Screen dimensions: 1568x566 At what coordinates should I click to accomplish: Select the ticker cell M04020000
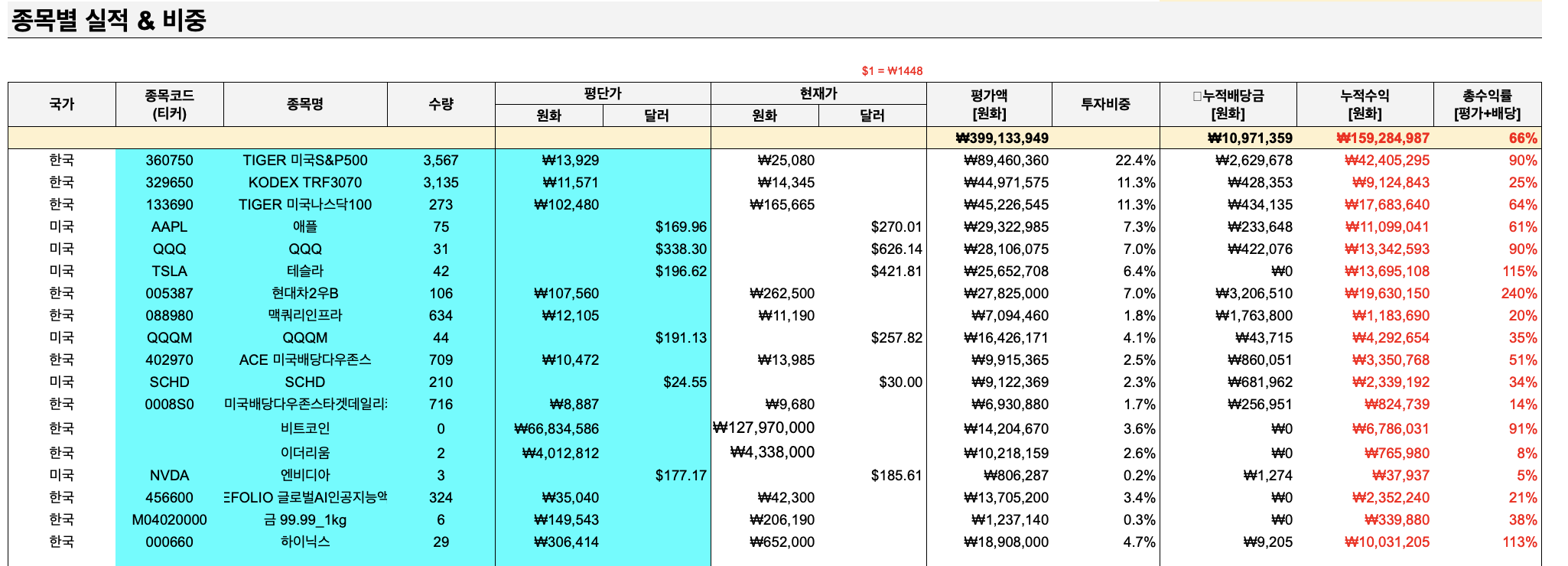click(x=170, y=520)
